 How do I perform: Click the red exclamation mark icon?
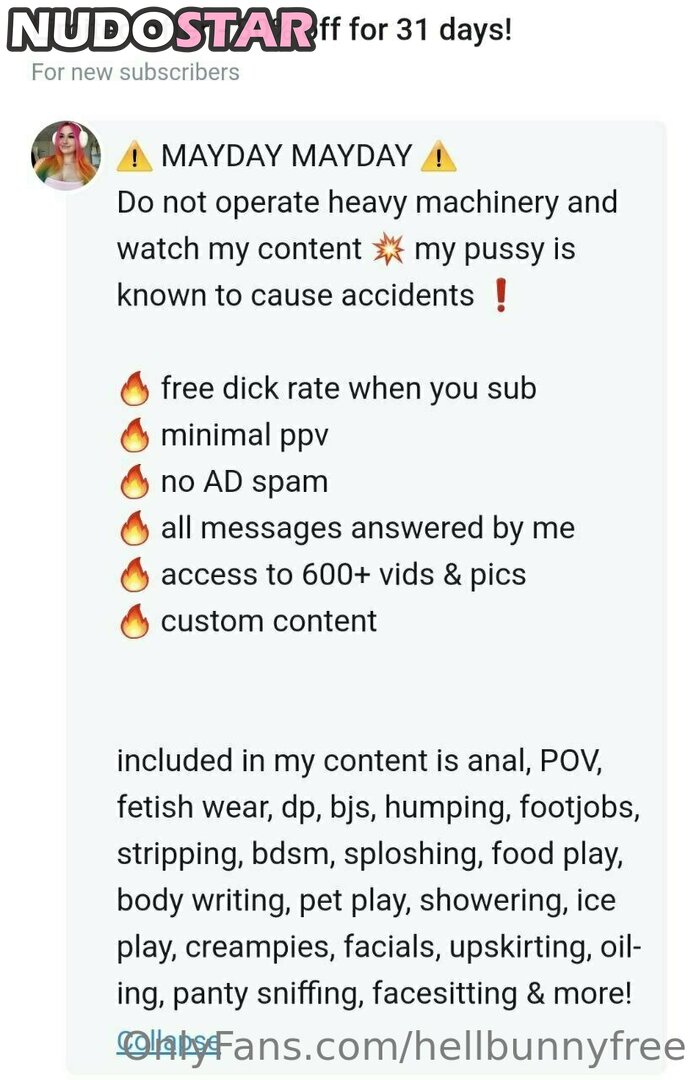501,297
